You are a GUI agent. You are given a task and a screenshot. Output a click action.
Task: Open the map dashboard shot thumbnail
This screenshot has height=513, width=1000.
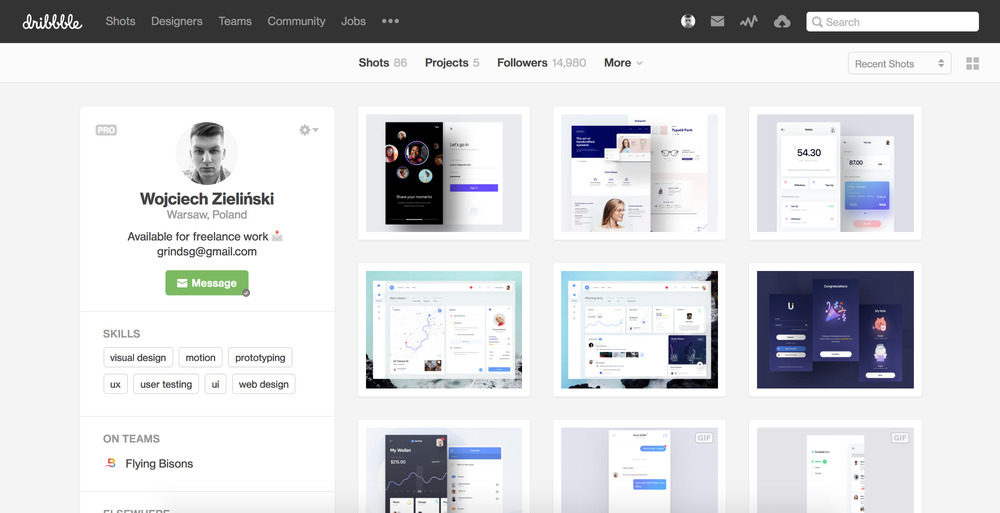(x=444, y=329)
